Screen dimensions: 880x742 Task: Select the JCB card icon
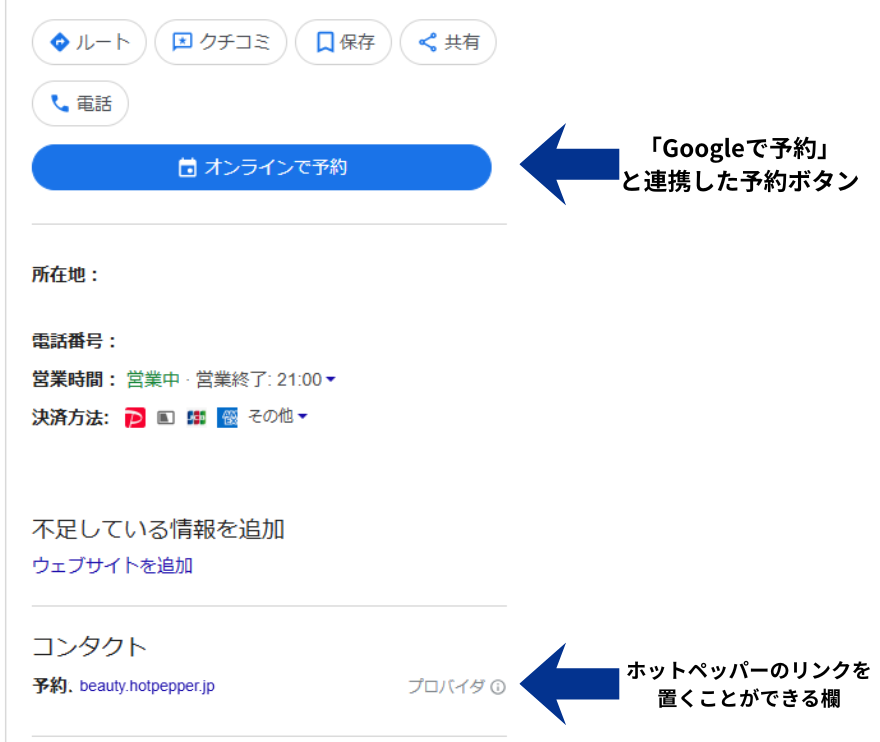196,418
